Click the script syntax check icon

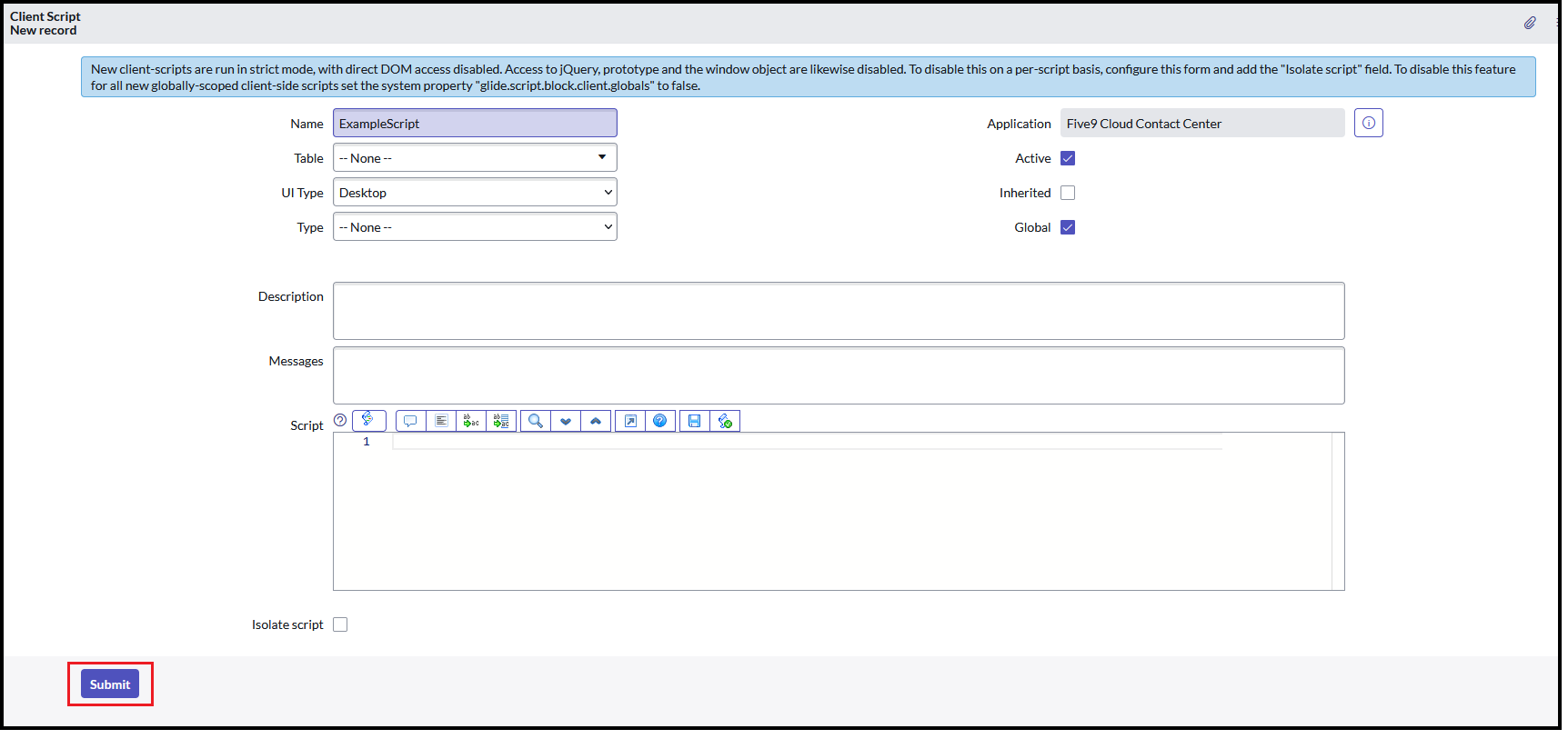[x=725, y=421]
